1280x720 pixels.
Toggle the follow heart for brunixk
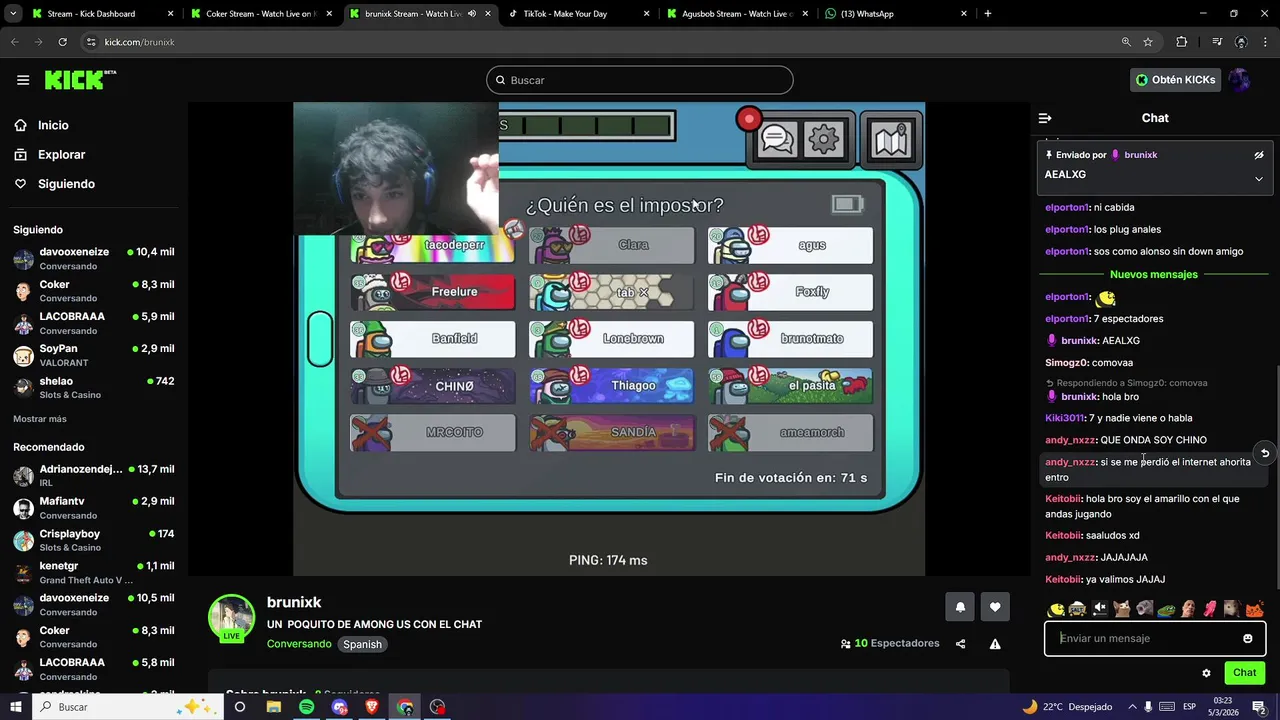(995, 607)
